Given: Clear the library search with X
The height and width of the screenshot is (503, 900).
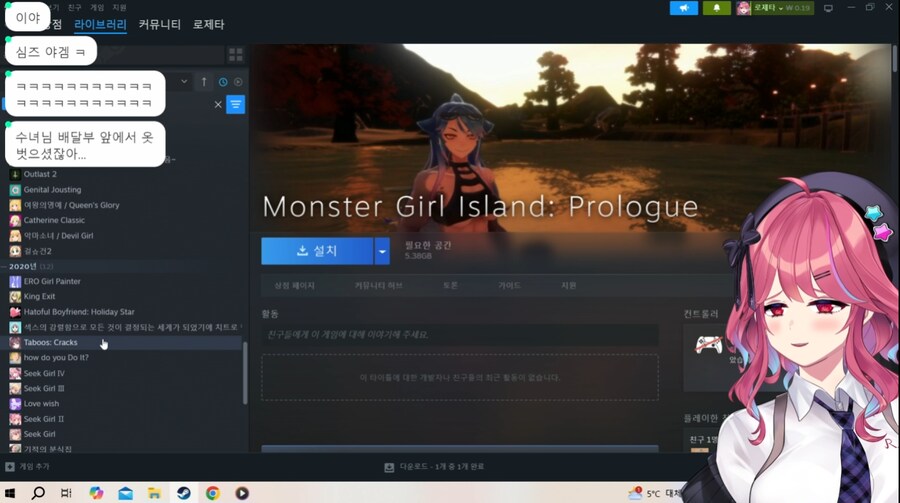Looking at the screenshot, I should pyautogui.click(x=218, y=105).
